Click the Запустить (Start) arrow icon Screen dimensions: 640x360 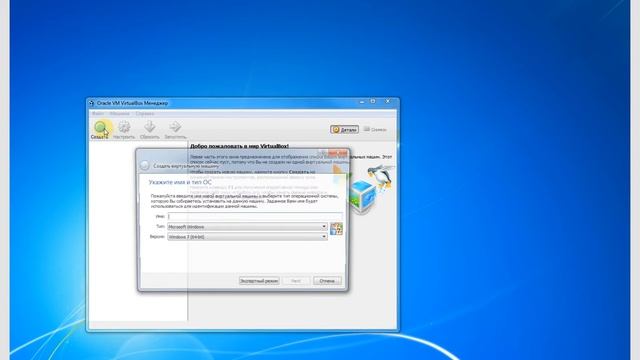click(x=175, y=127)
